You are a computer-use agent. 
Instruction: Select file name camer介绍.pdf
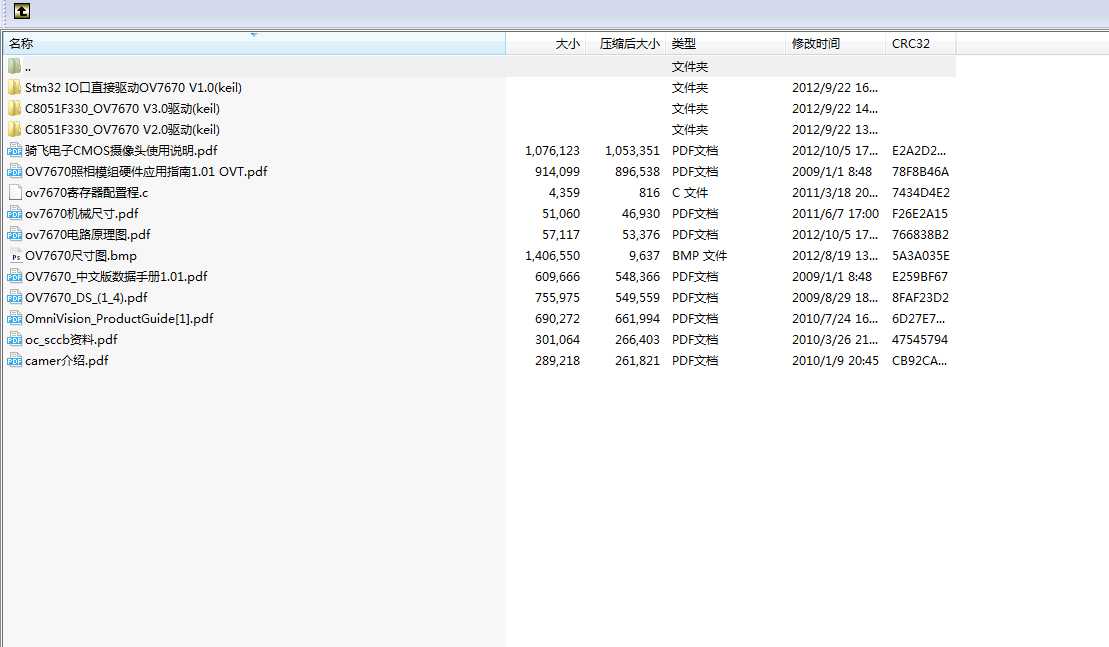tap(66, 361)
